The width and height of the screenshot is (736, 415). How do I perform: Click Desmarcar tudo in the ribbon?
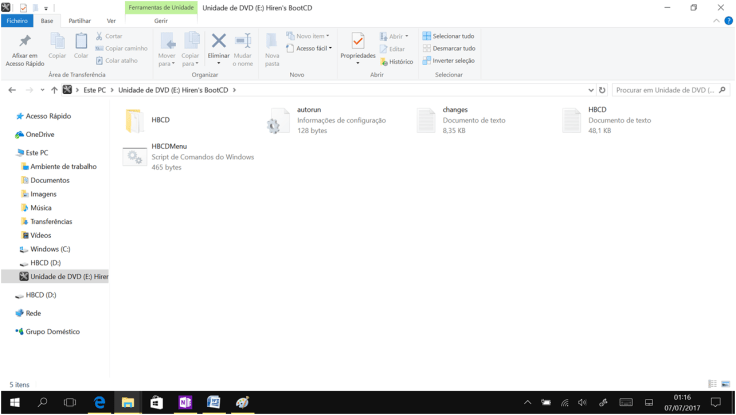point(448,48)
